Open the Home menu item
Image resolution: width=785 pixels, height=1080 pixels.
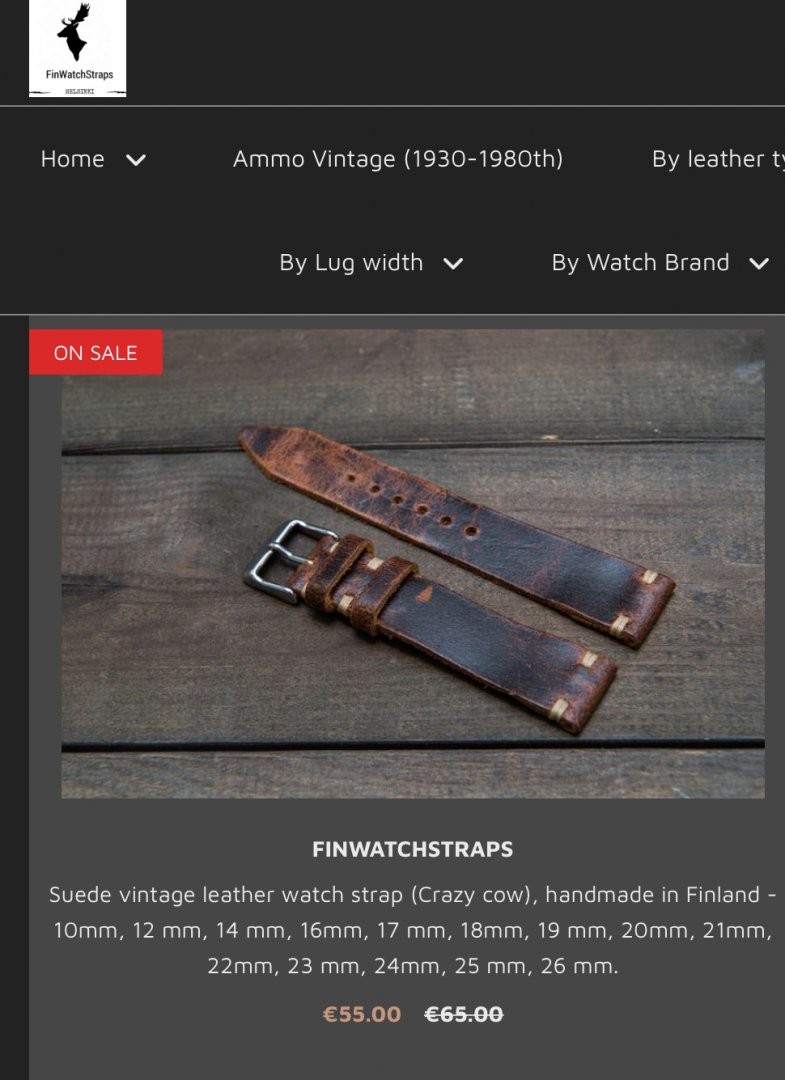pos(72,159)
